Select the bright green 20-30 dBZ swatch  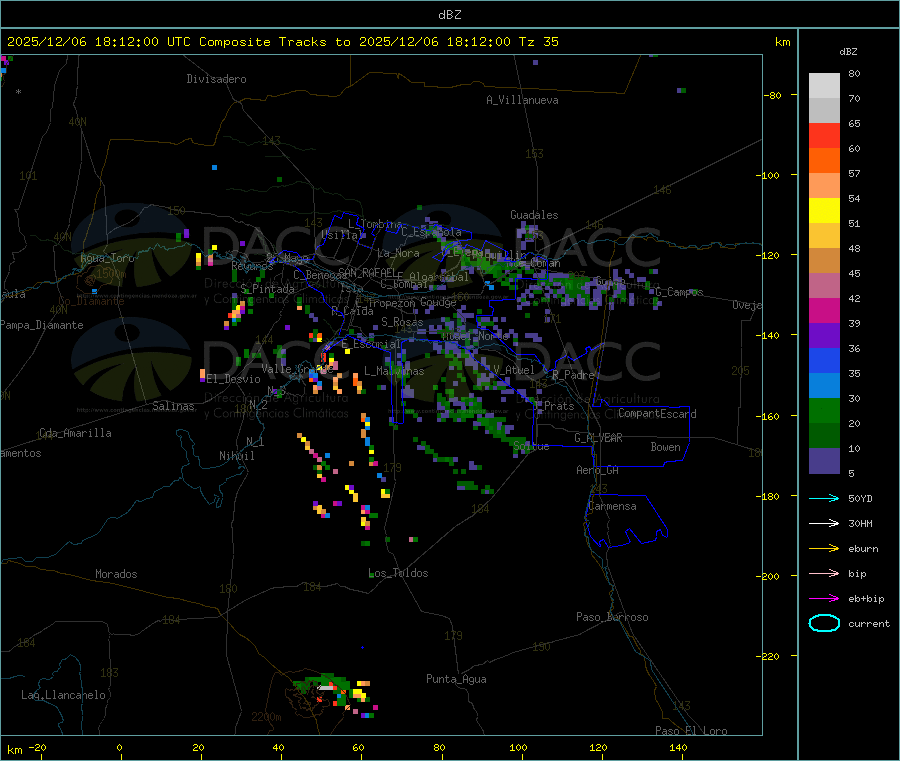[824, 410]
